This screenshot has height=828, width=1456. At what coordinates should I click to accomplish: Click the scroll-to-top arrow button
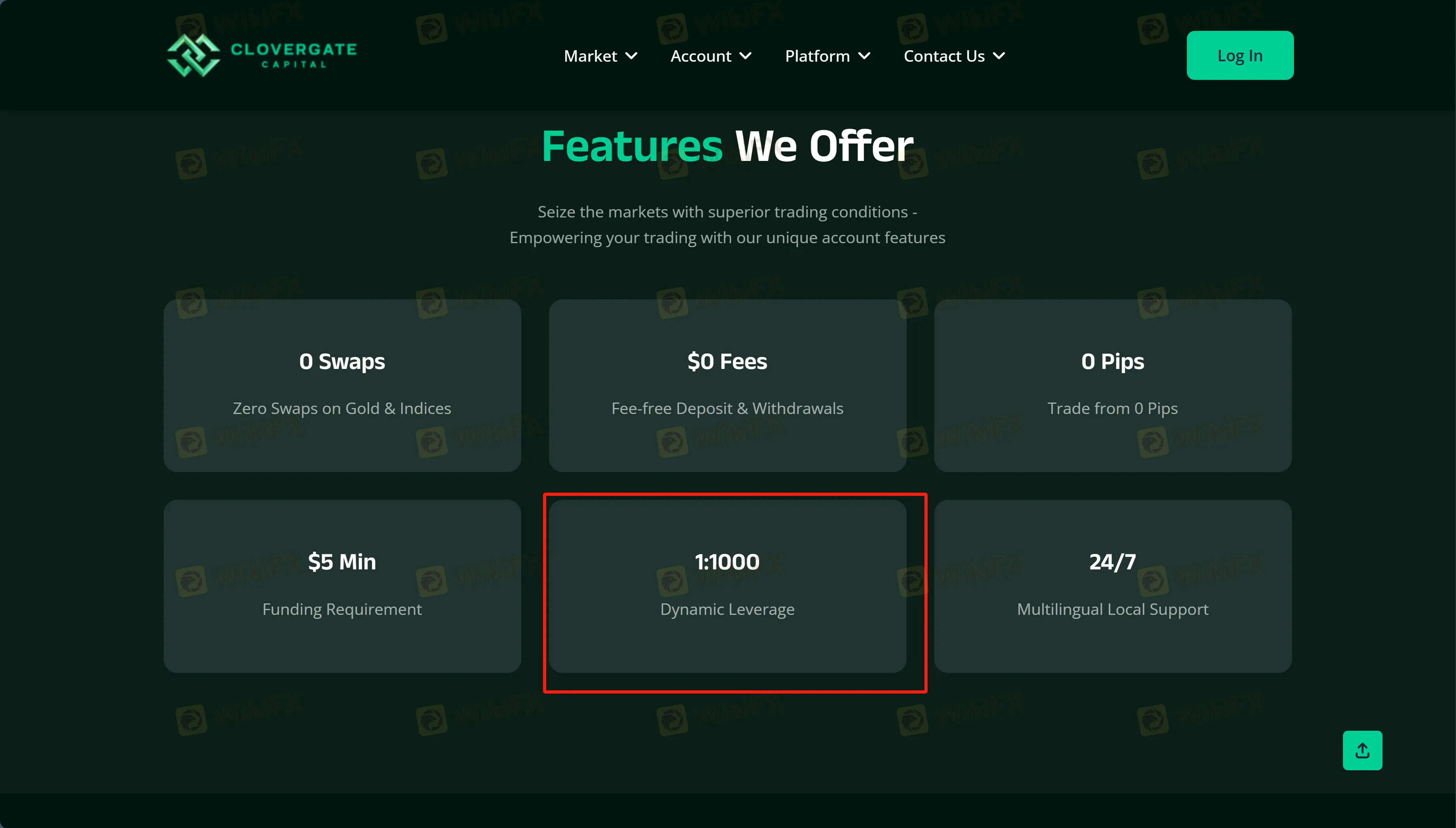(x=1362, y=750)
